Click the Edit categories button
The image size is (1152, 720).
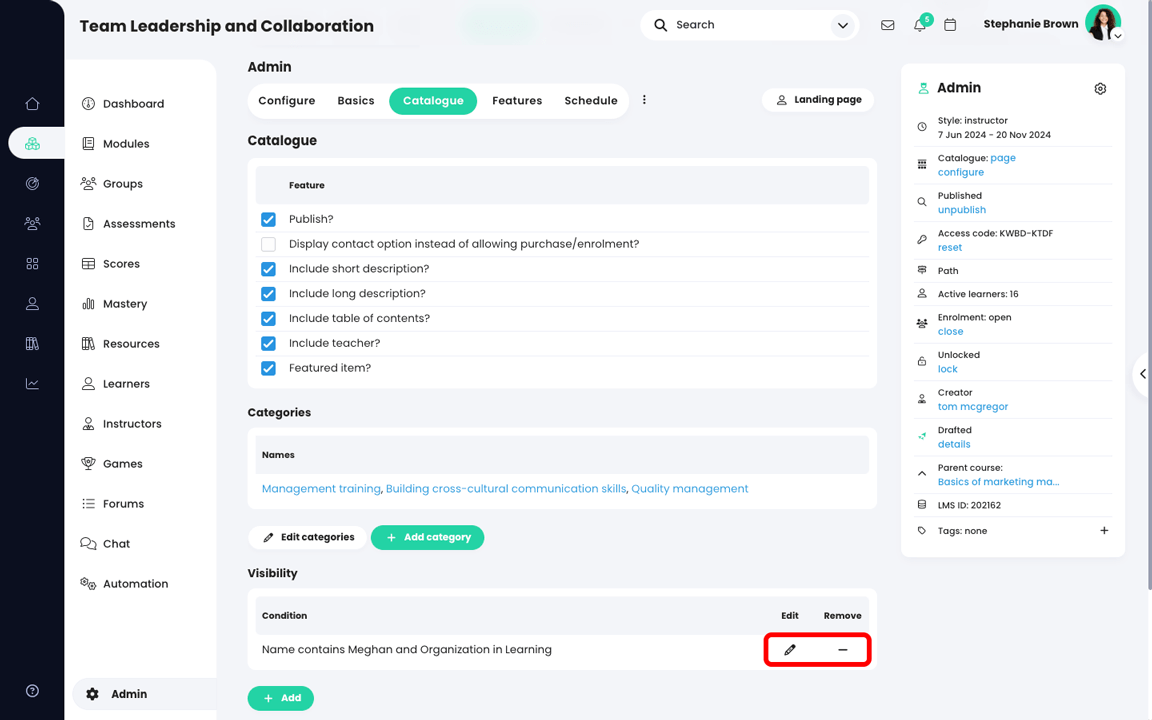coord(307,537)
